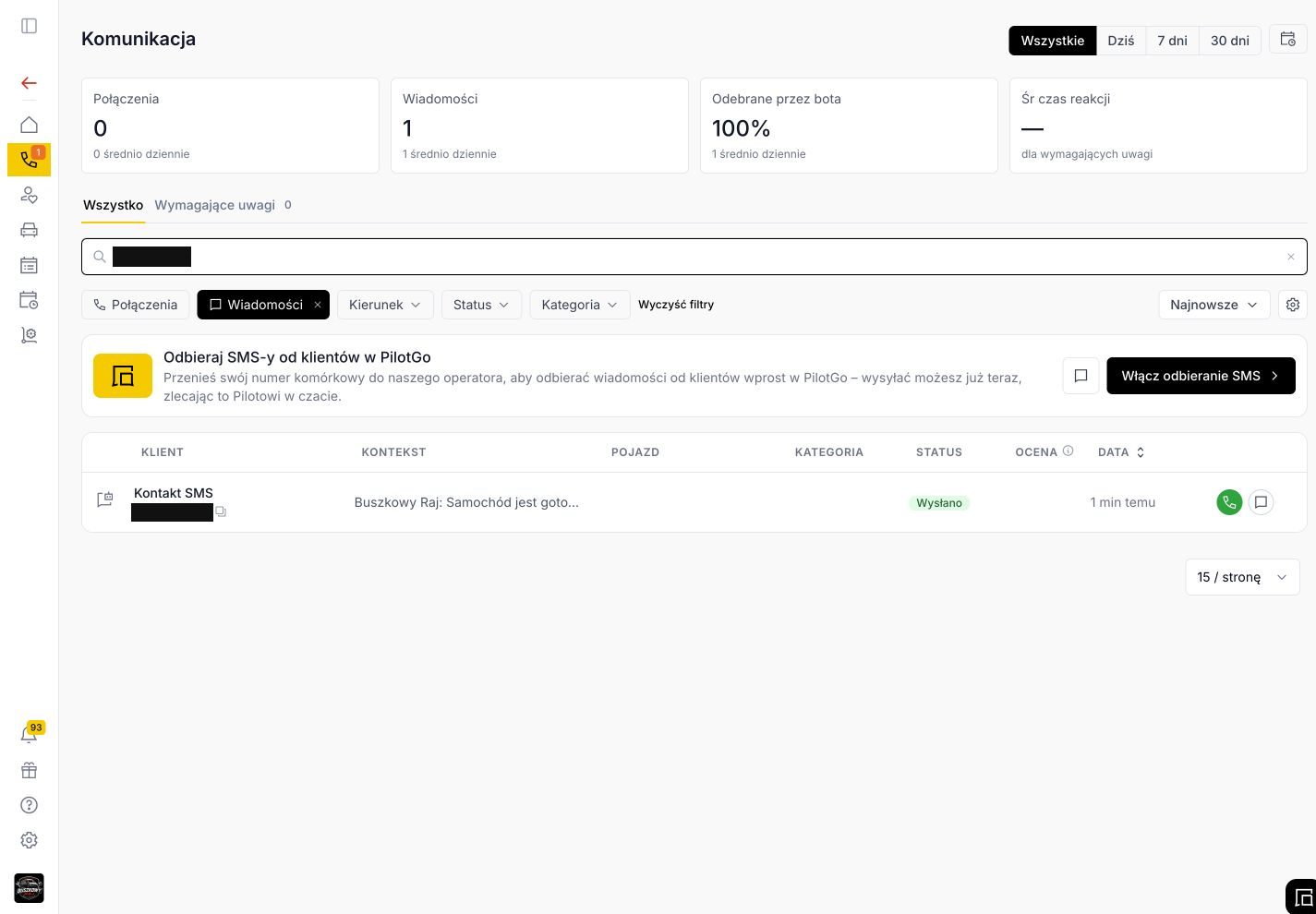Click the Włącz odbieranie SMS button
The image size is (1316, 914).
pyautogui.click(x=1201, y=376)
